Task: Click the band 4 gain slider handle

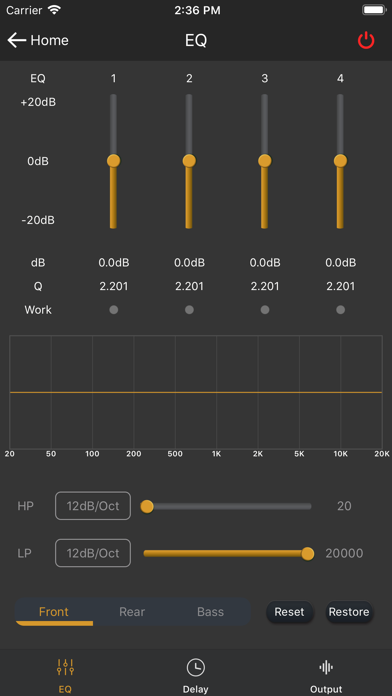Action: (341, 161)
